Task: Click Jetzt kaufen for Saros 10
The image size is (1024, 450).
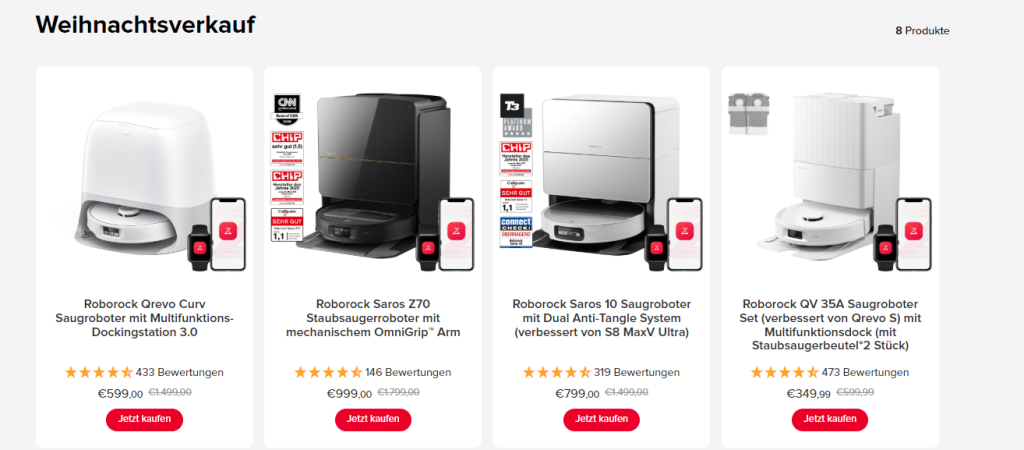Action: [601, 419]
